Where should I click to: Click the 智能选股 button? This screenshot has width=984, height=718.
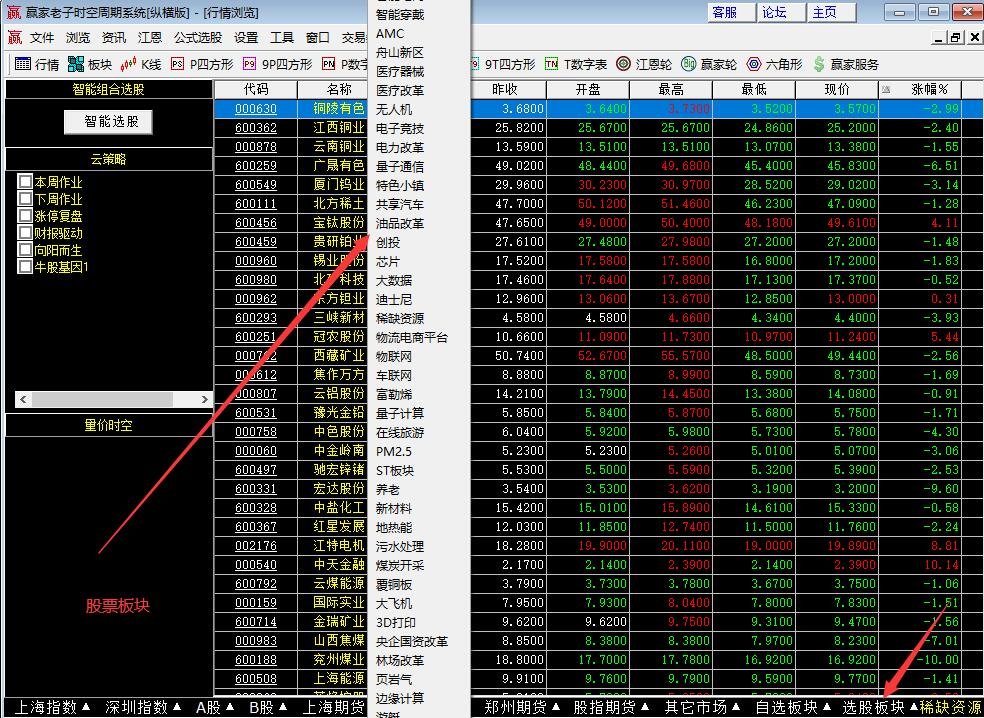coord(109,121)
